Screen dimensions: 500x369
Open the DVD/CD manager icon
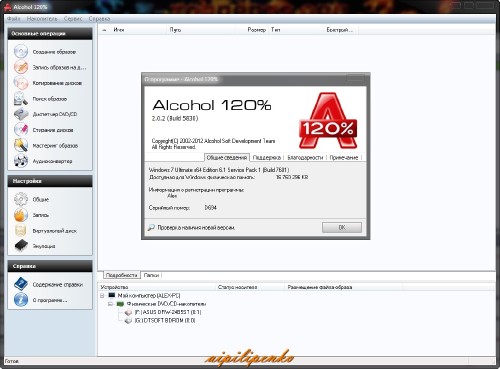click(21, 114)
